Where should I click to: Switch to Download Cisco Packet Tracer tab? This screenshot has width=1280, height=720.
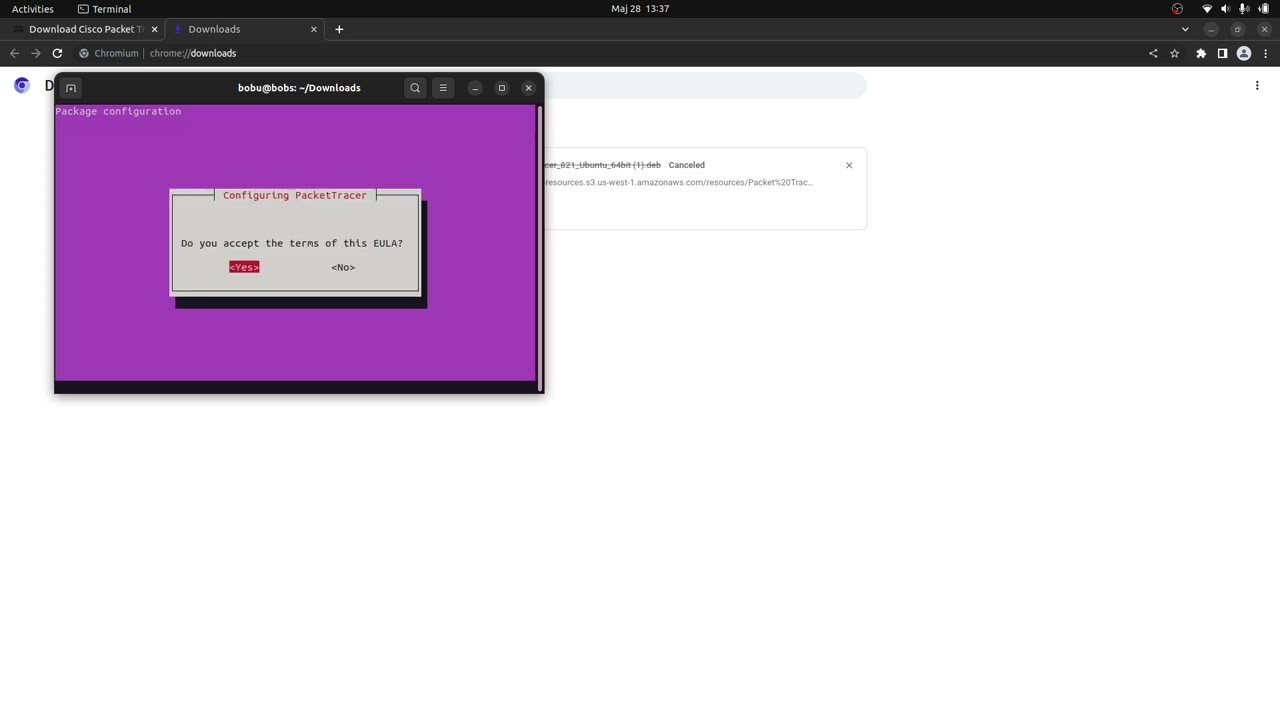pyautogui.click(x=84, y=29)
